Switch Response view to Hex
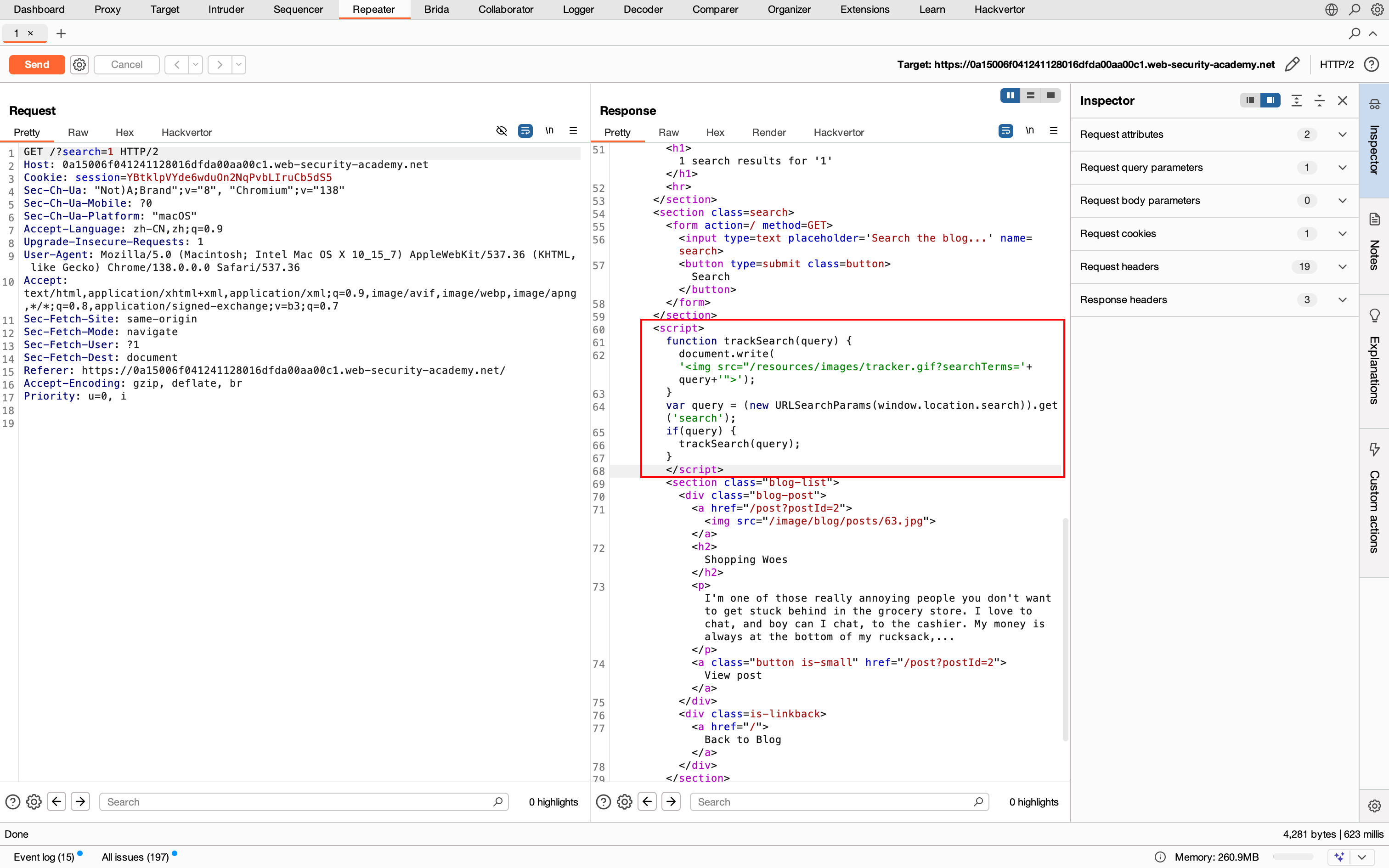Image resolution: width=1389 pixels, height=868 pixels. [715, 132]
